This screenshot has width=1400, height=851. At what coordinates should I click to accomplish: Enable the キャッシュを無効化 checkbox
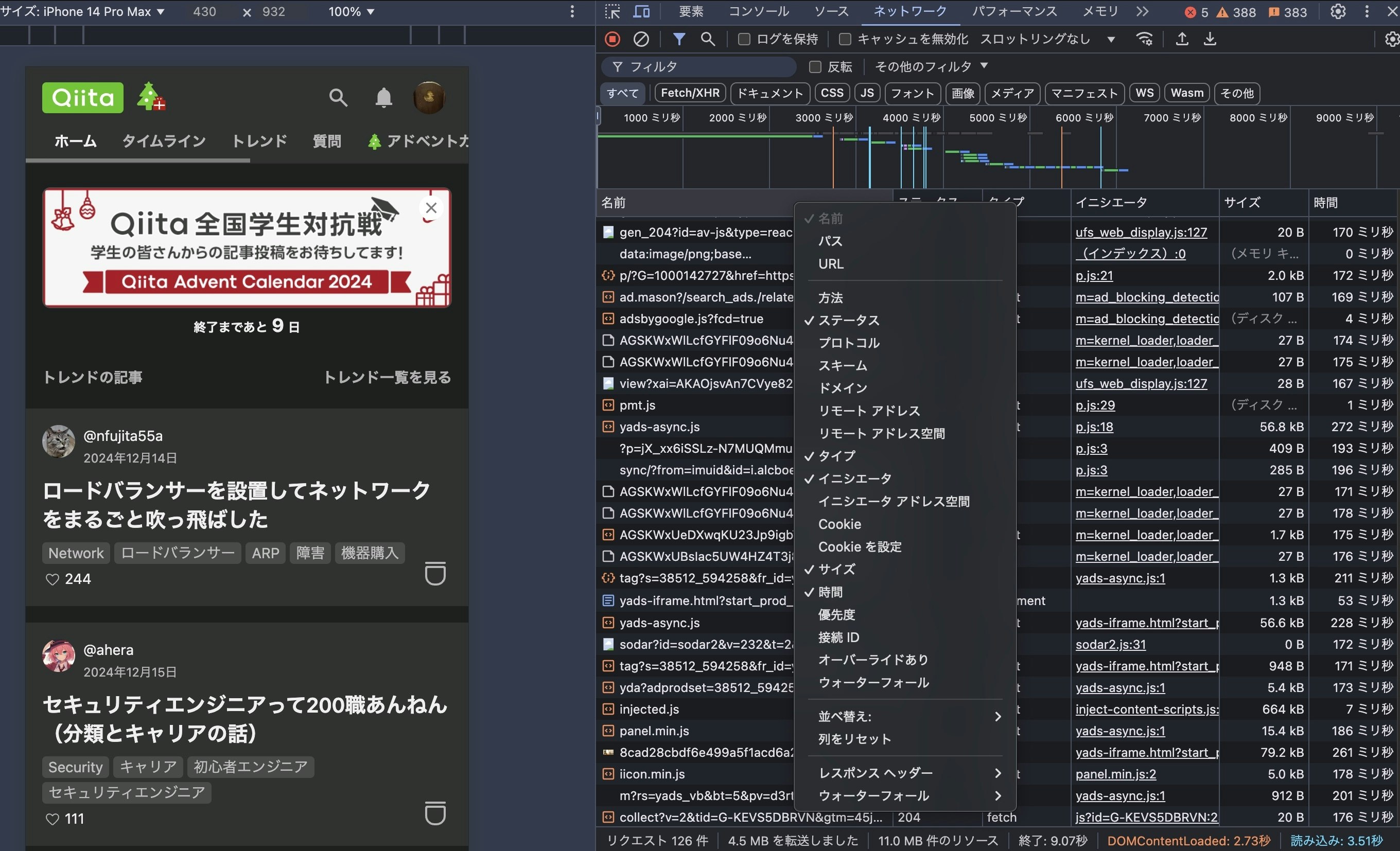point(845,39)
